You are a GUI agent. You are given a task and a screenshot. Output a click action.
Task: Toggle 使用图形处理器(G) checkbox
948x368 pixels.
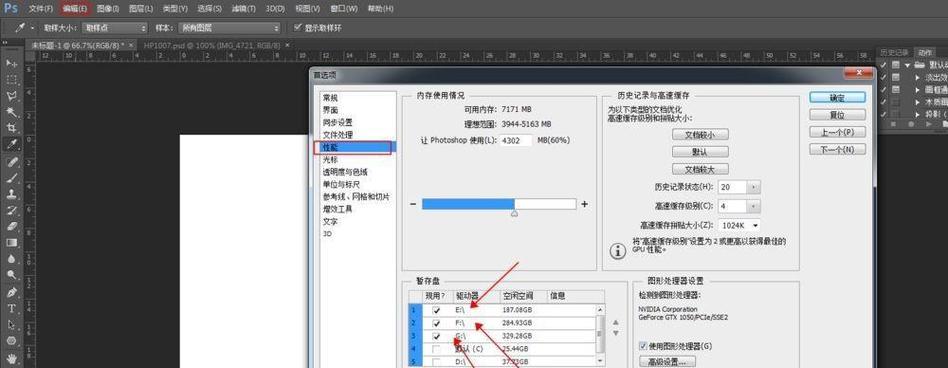[x=643, y=346]
